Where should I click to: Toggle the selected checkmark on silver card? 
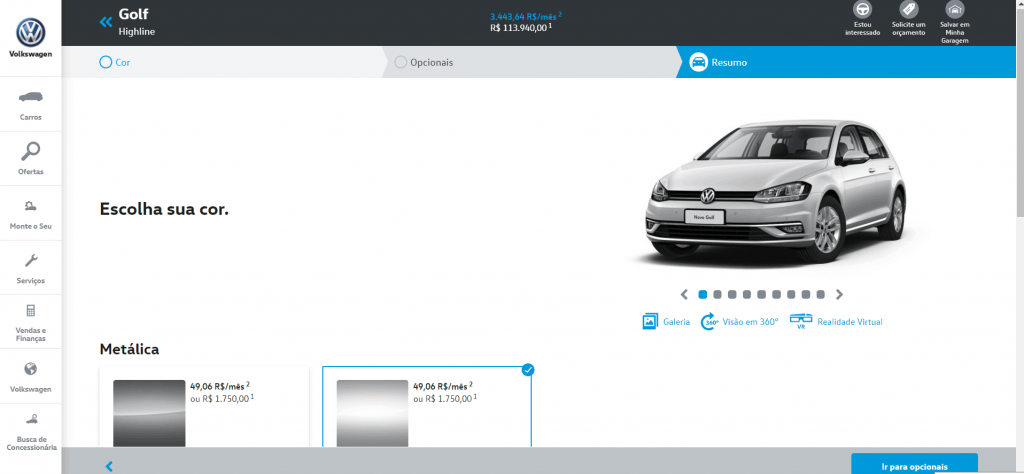pyautogui.click(x=528, y=370)
